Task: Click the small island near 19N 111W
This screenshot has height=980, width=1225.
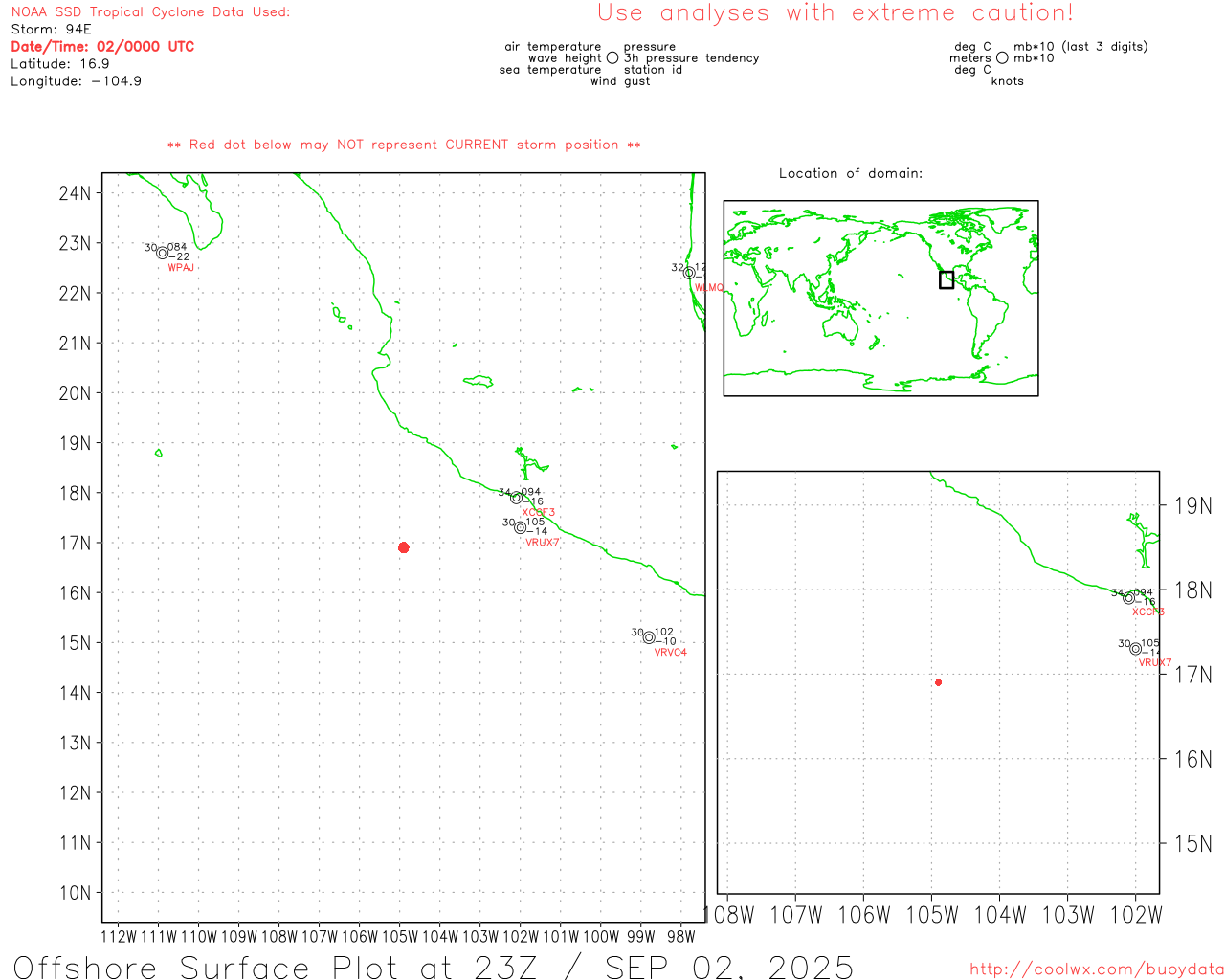Action: pos(159,453)
